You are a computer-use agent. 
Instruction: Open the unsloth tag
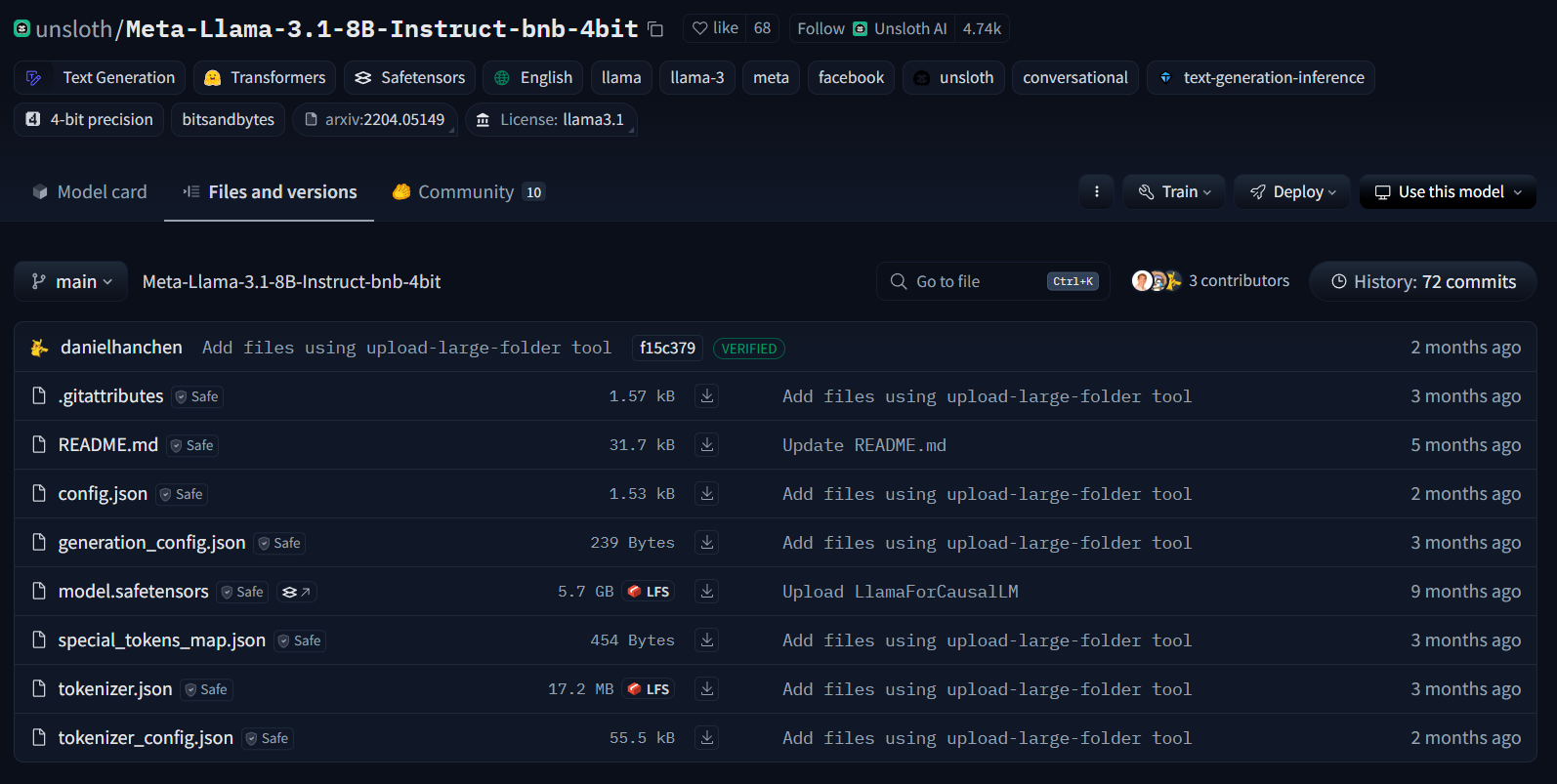pos(953,77)
